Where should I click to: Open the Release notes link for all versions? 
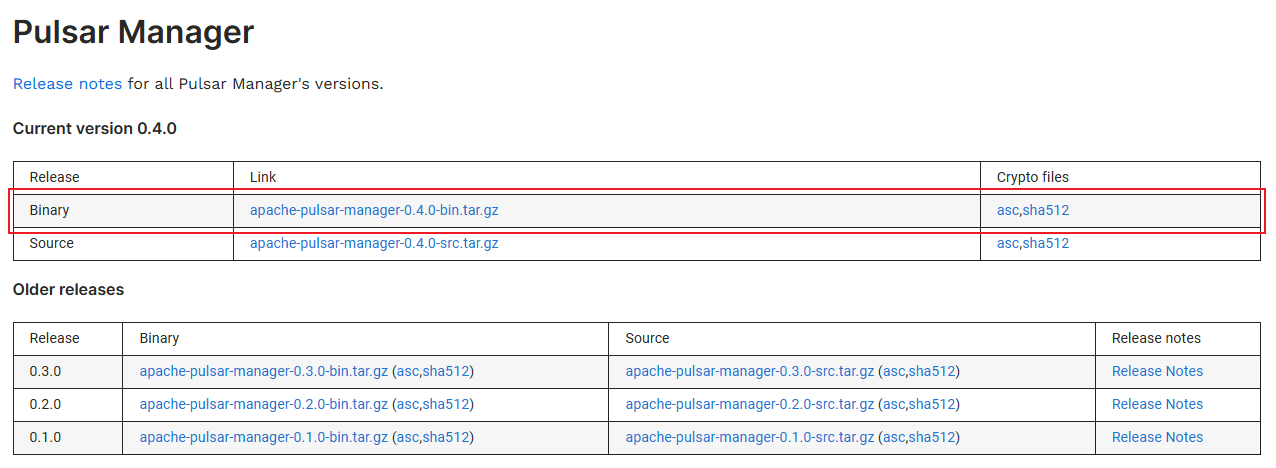coord(67,84)
